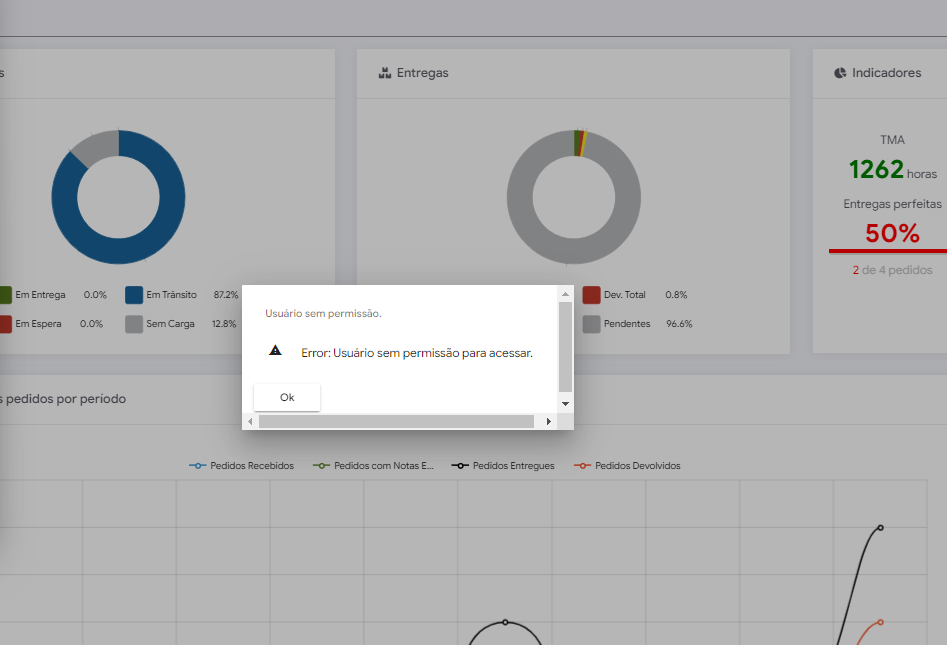Toggle the Pedidos com Notas E... legend item
This screenshot has width=947, height=645.
pos(373,466)
